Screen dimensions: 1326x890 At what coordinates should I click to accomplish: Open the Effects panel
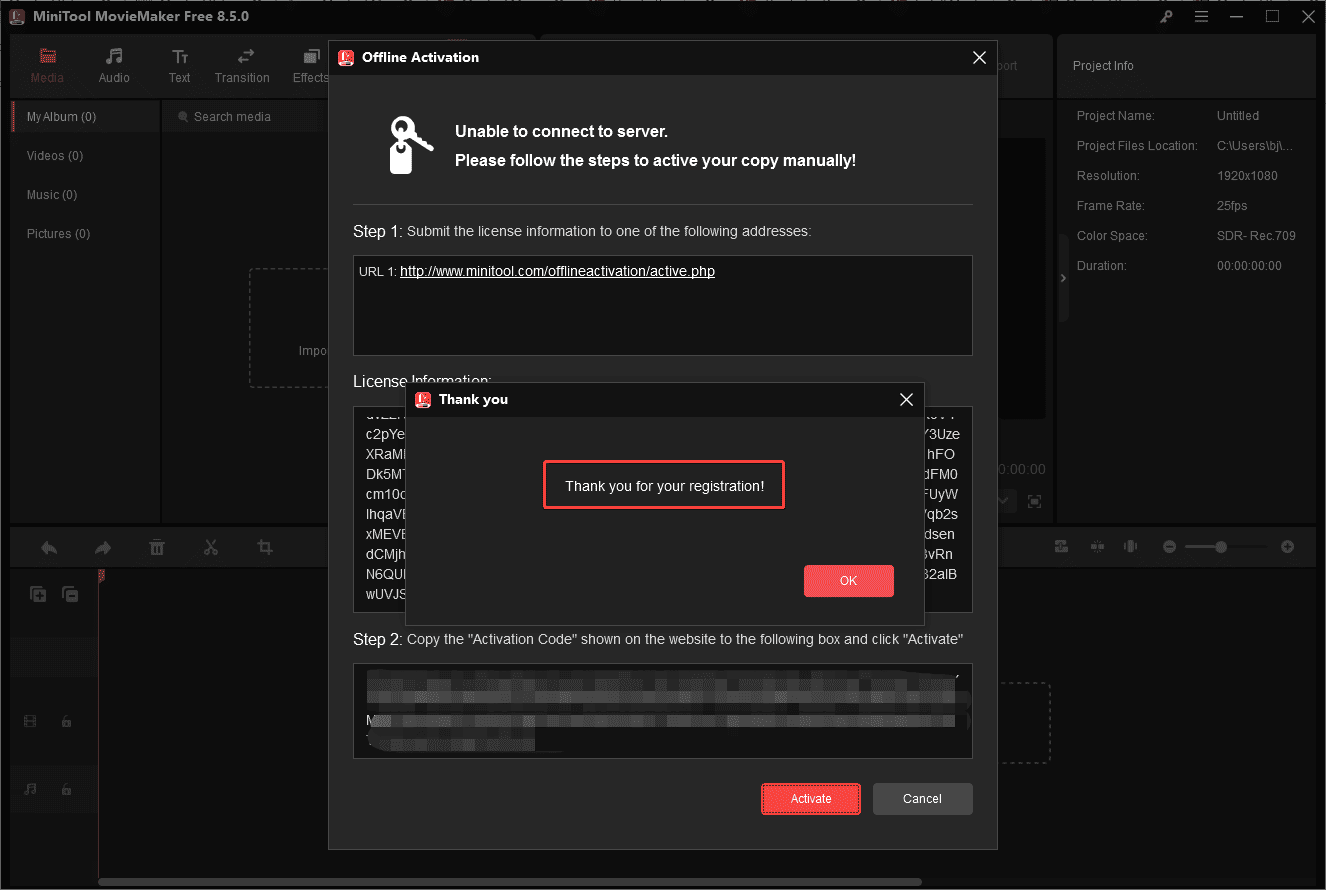(x=310, y=65)
